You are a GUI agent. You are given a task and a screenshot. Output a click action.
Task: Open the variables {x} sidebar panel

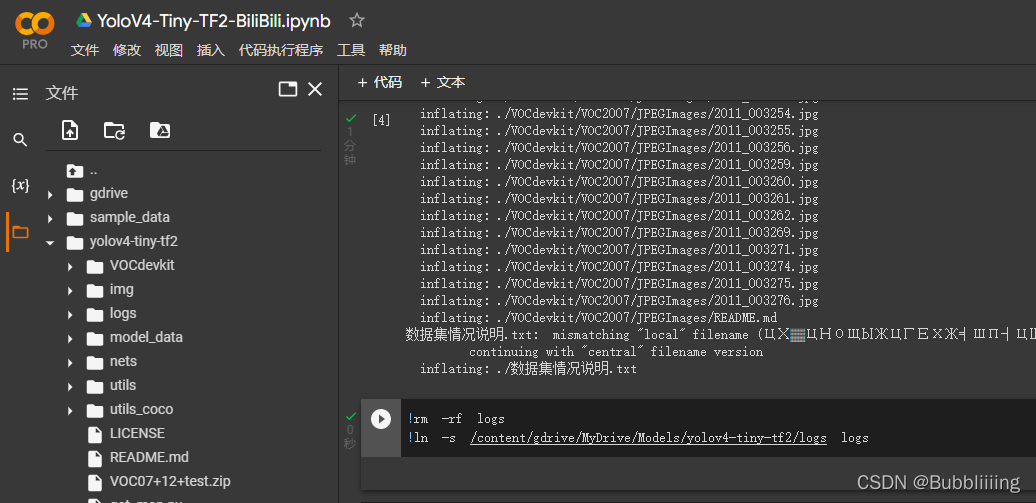pyautogui.click(x=20, y=186)
